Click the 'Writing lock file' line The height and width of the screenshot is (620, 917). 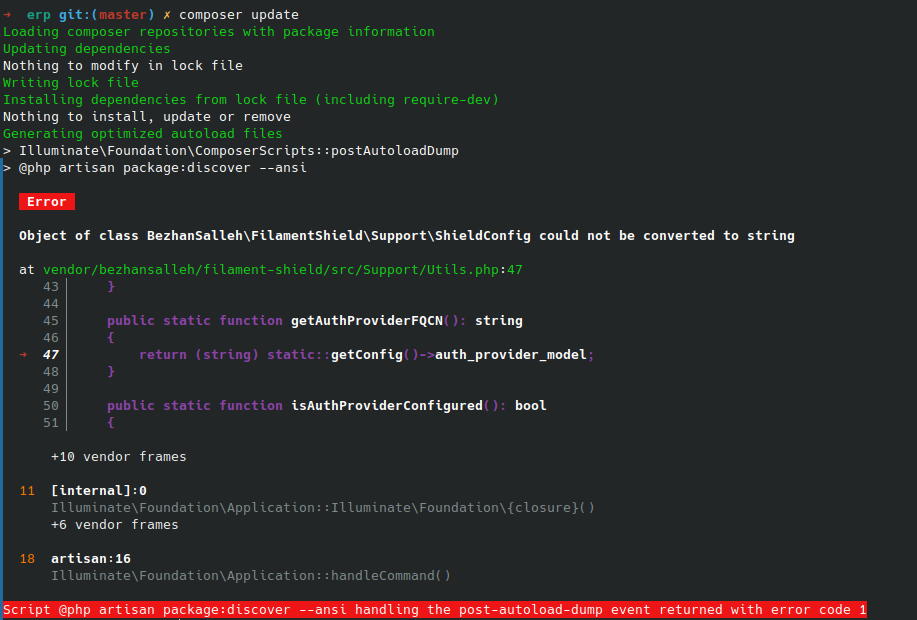click(71, 82)
